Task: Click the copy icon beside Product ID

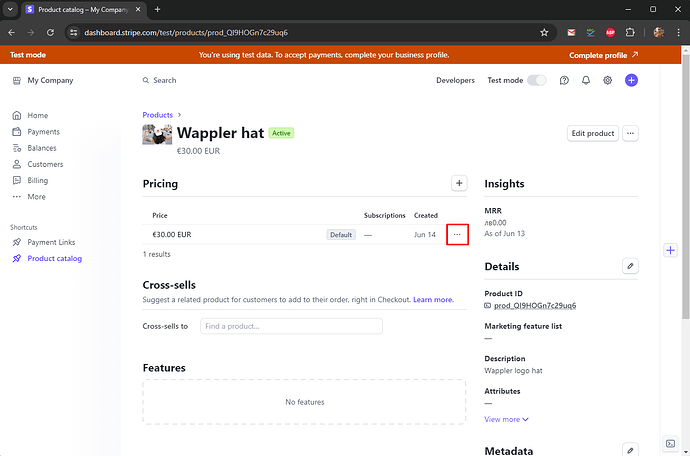Action: [488, 305]
